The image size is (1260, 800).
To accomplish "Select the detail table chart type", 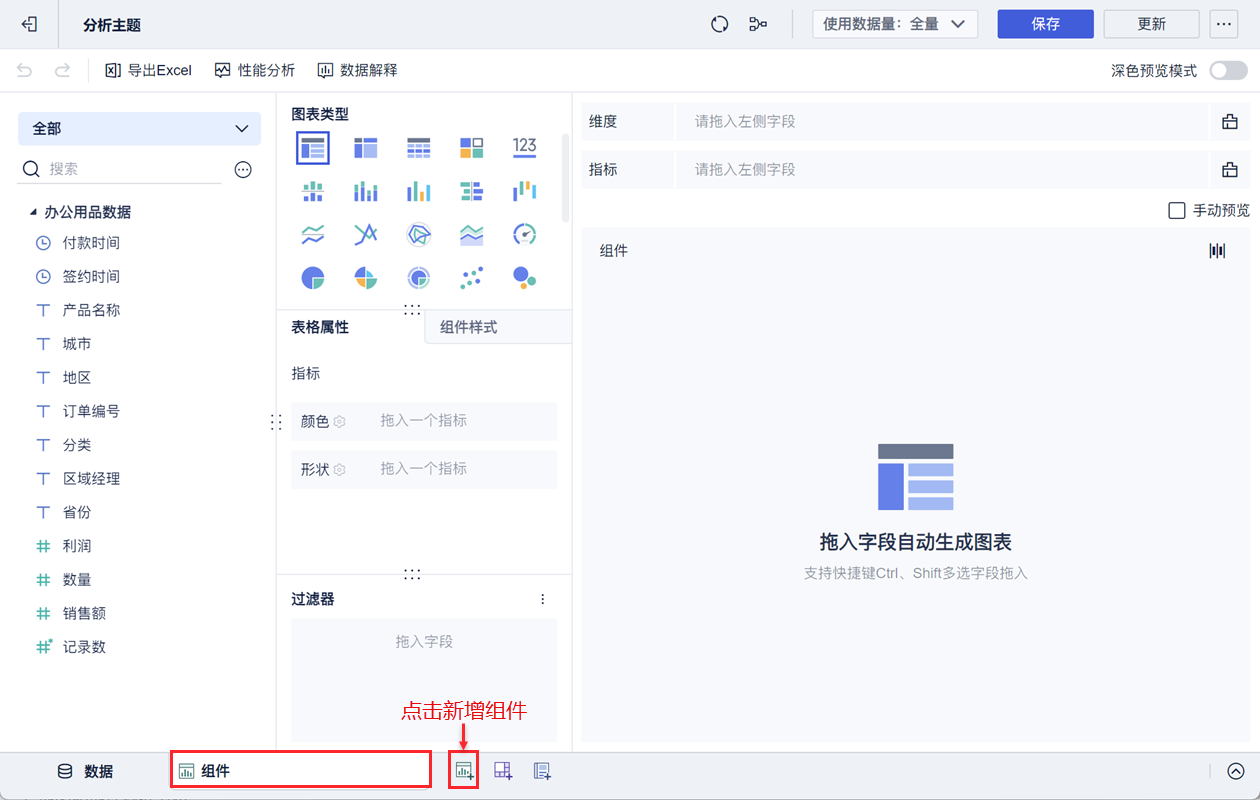I will [419, 148].
